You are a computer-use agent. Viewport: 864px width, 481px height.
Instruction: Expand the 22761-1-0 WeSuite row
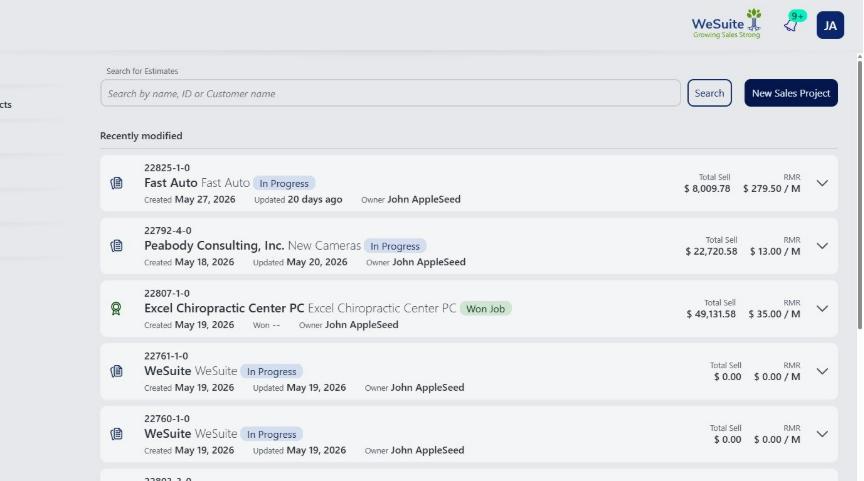822,371
